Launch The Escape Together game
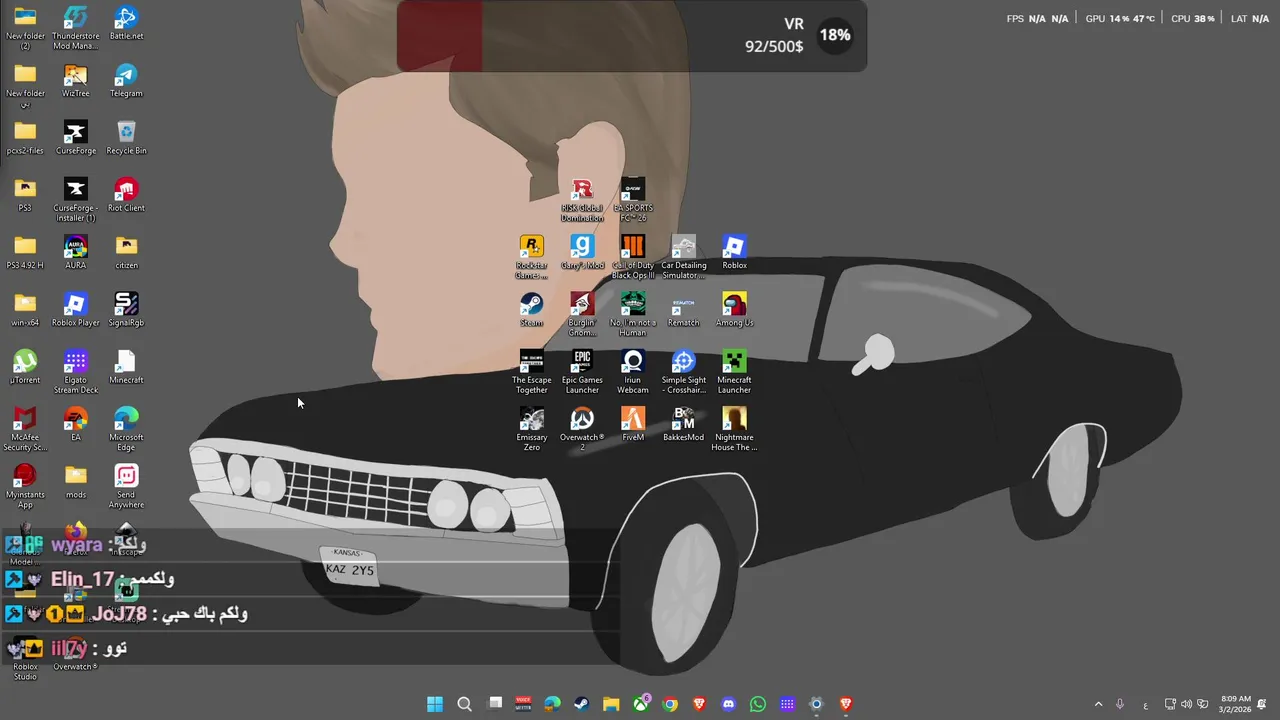1280x720 pixels. coord(531,371)
